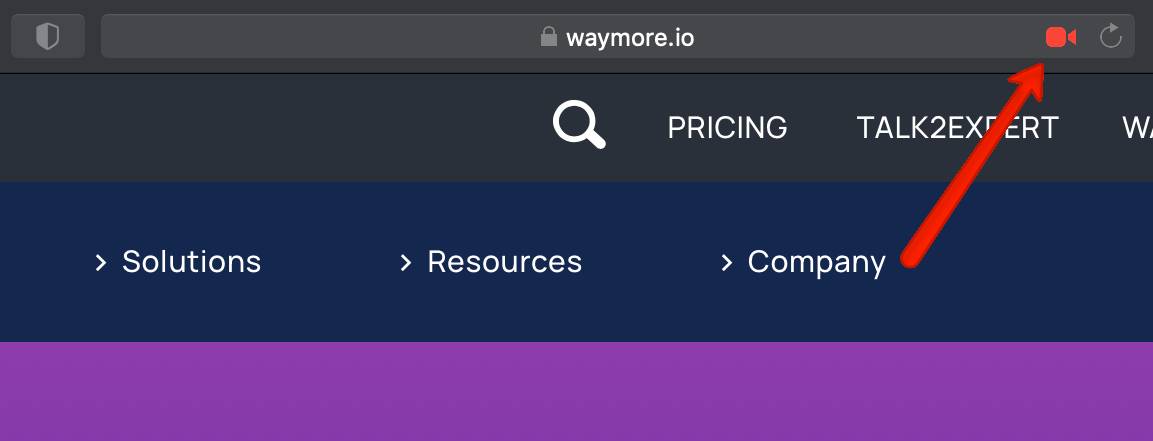
Task: Open site search with the magnifier icon
Action: click(x=579, y=125)
